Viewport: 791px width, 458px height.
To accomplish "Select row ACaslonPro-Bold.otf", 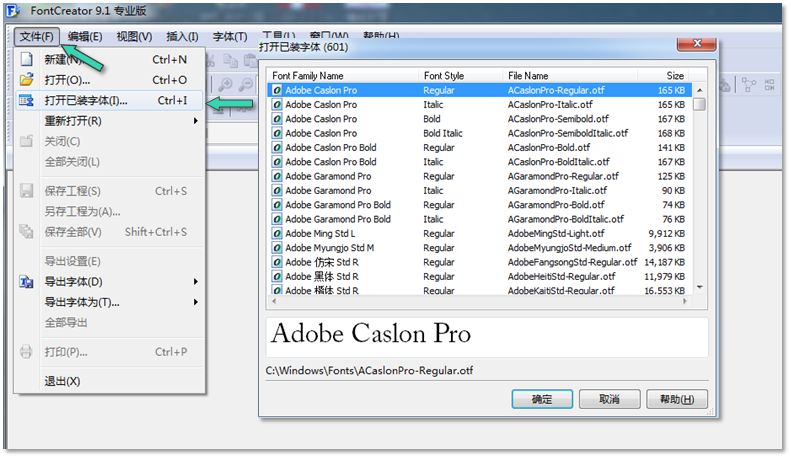I will (x=479, y=148).
